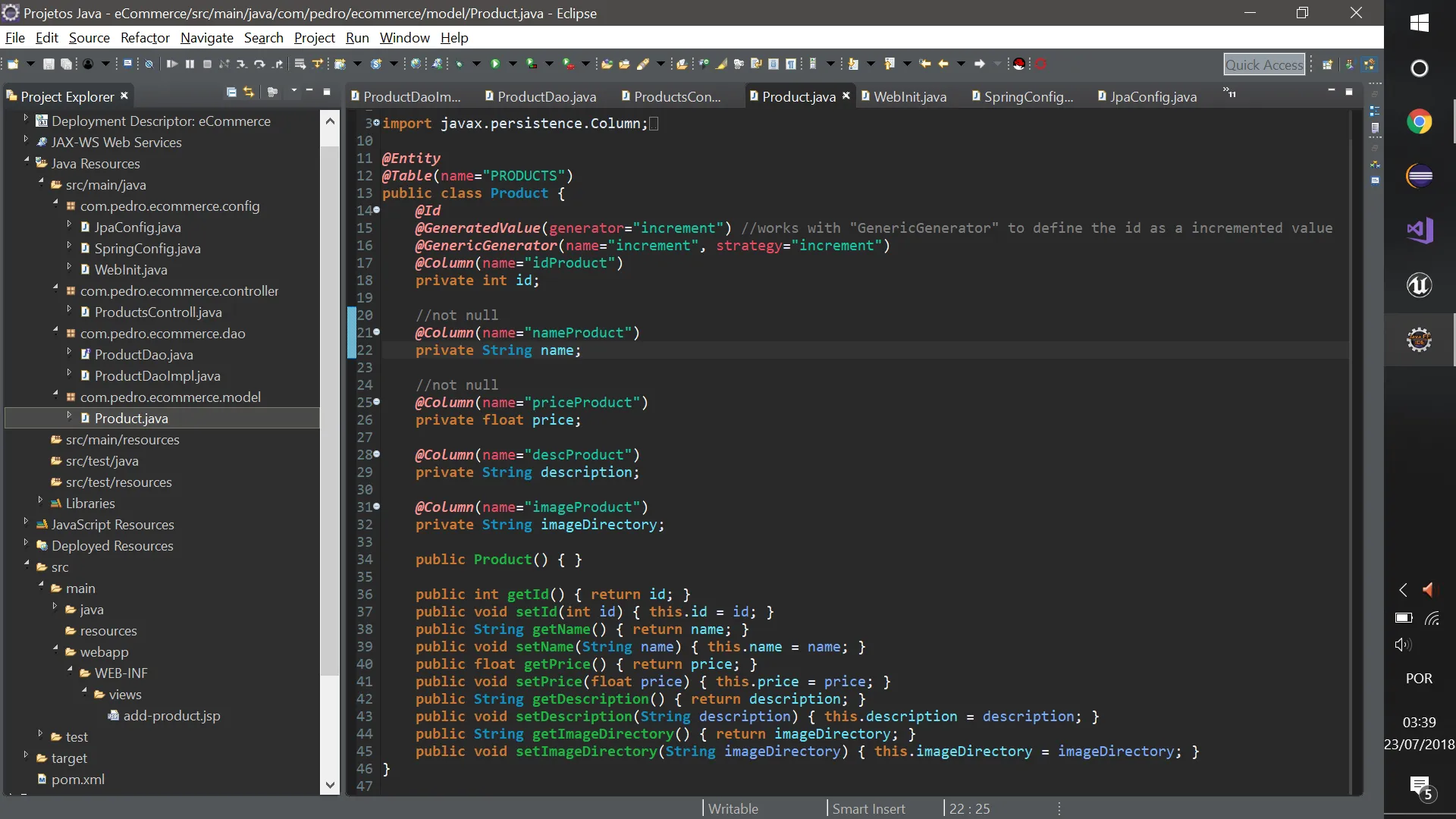
Task: Toggle Link with Editor in Project Explorer
Action: coord(249,93)
